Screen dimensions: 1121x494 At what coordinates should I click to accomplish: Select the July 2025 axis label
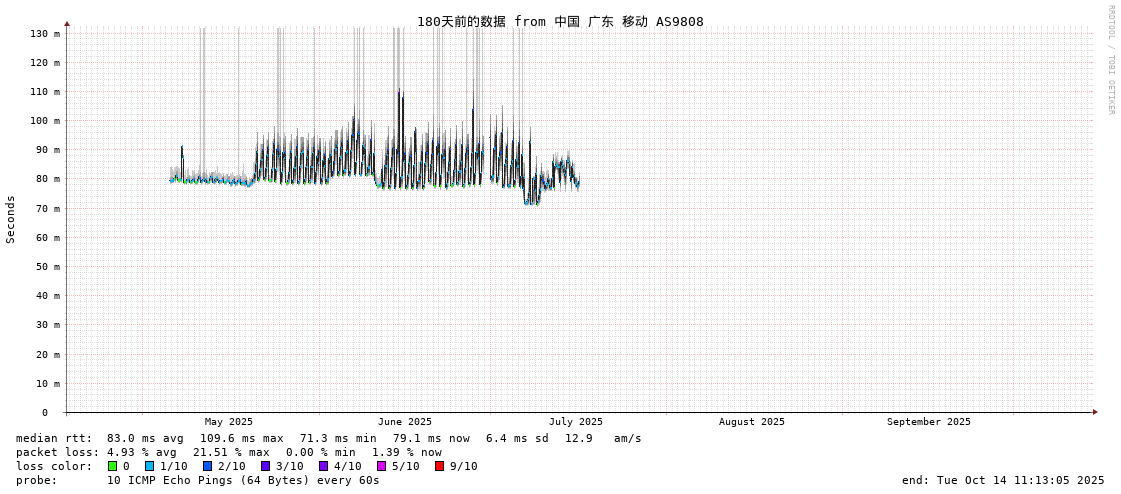click(x=576, y=422)
